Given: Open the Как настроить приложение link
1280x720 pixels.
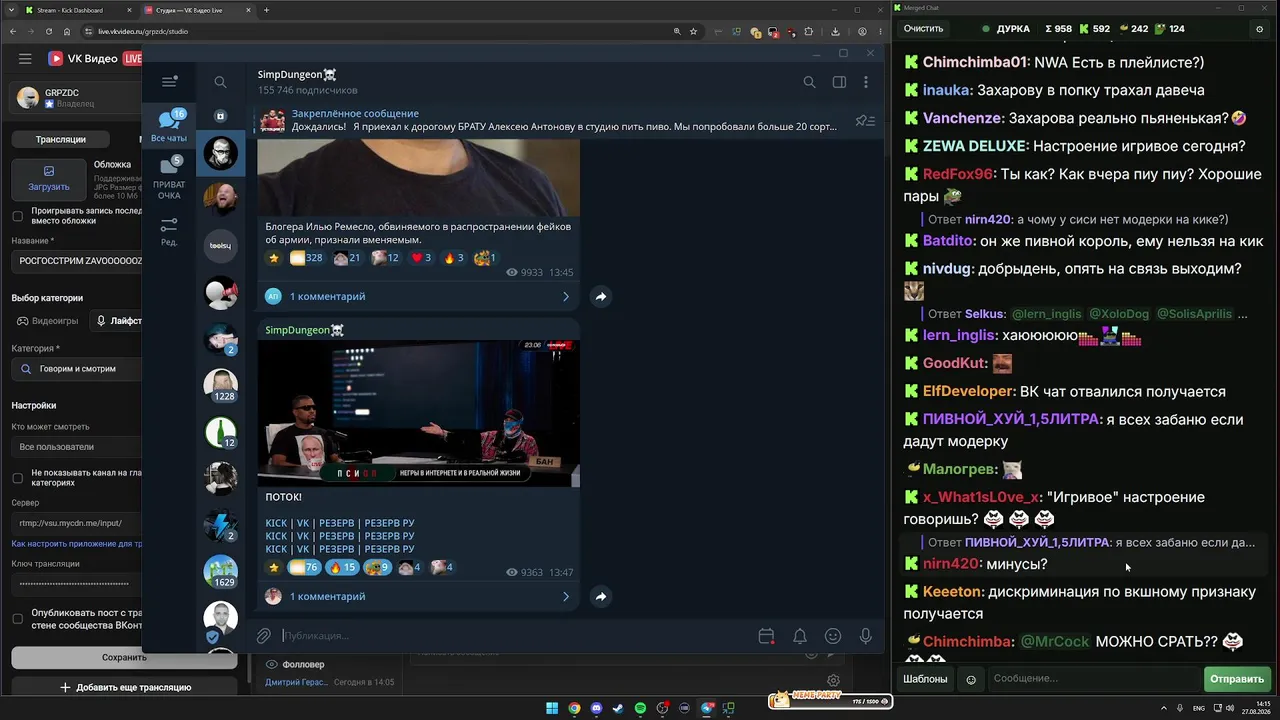Looking at the screenshot, I should (77, 544).
